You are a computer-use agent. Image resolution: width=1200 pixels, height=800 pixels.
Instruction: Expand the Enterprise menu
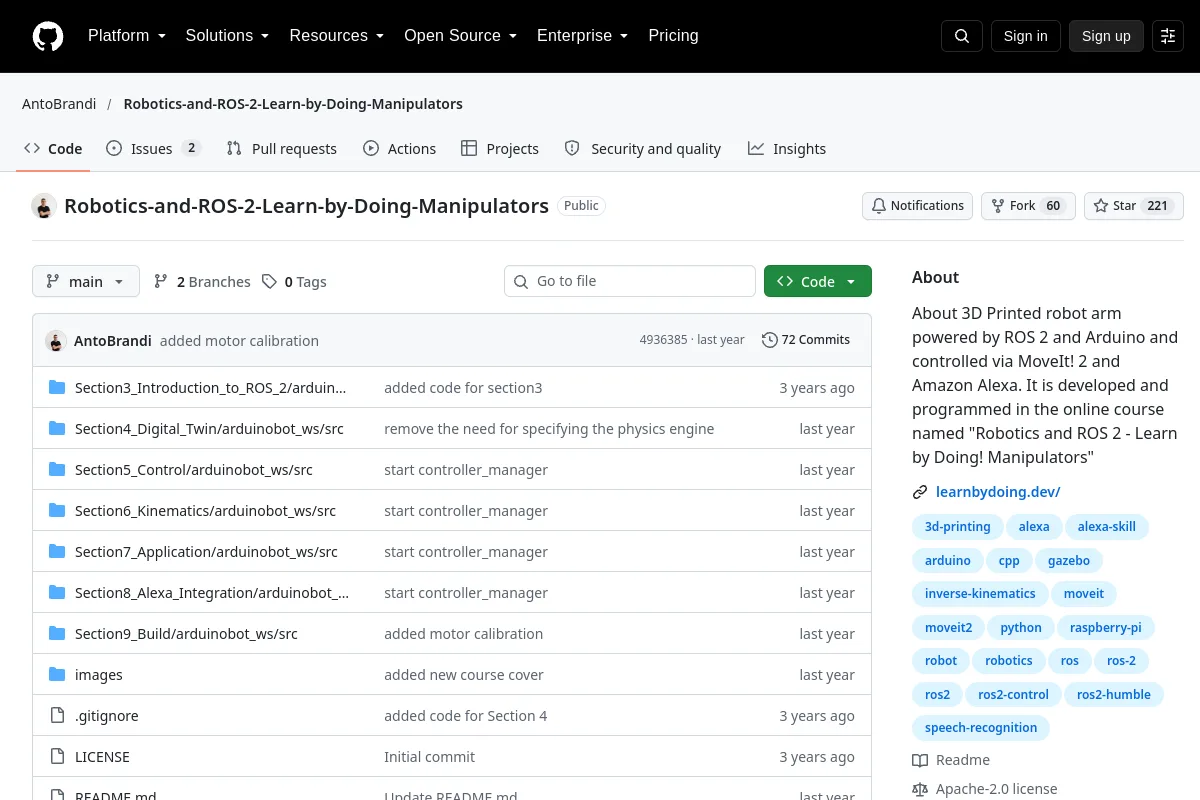[582, 36]
